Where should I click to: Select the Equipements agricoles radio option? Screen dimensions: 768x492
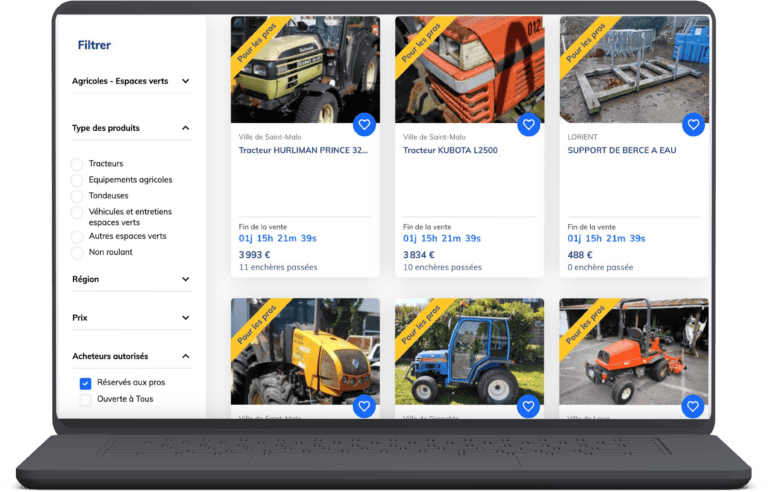click(77, 180)
